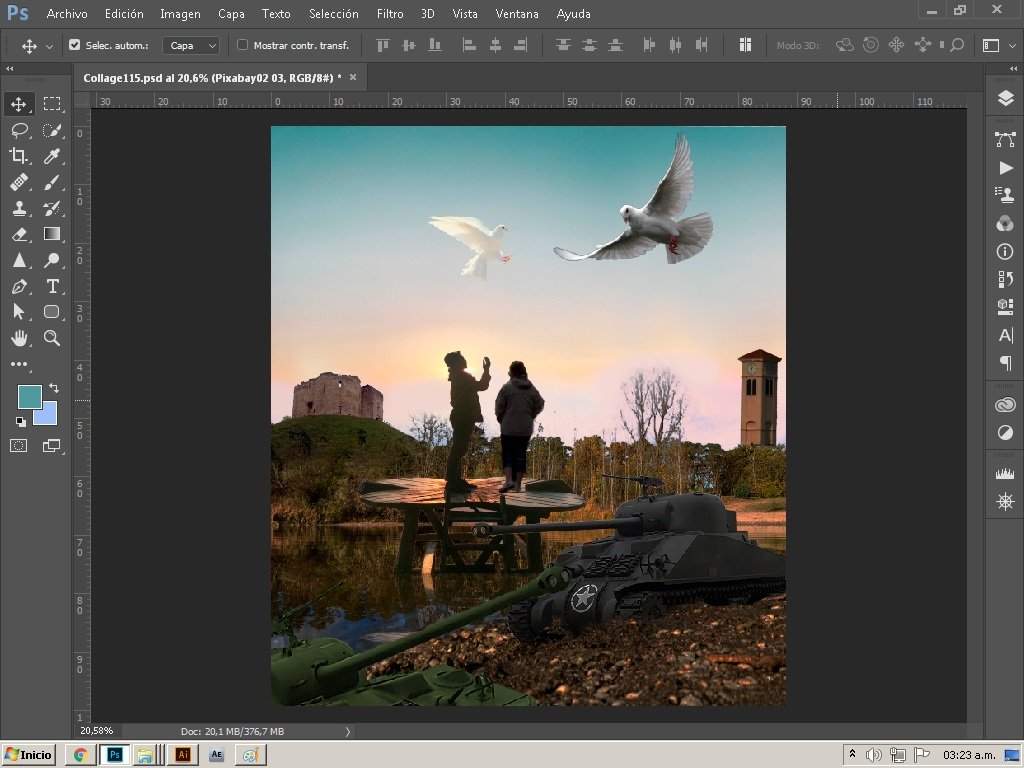Open the Actions panel play icon
The width and height of the screenshot is (1024, 768).
click(1005, 168)
